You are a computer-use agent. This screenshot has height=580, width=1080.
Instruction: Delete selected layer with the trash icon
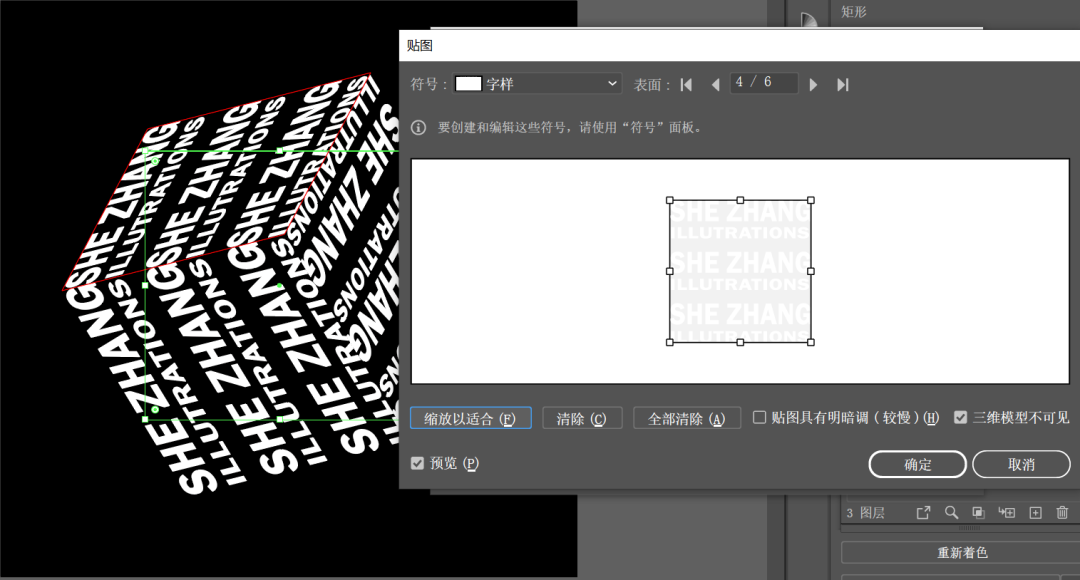1062,513
